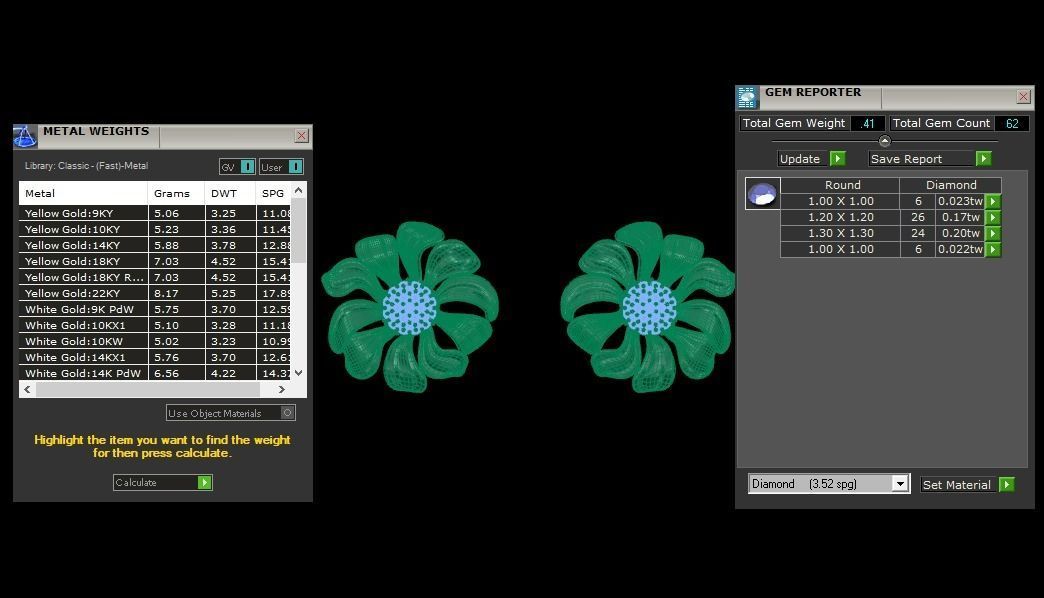This screenshot has height=598, width=1044.
Task: Toggle the User library switch
Action: 296,166
